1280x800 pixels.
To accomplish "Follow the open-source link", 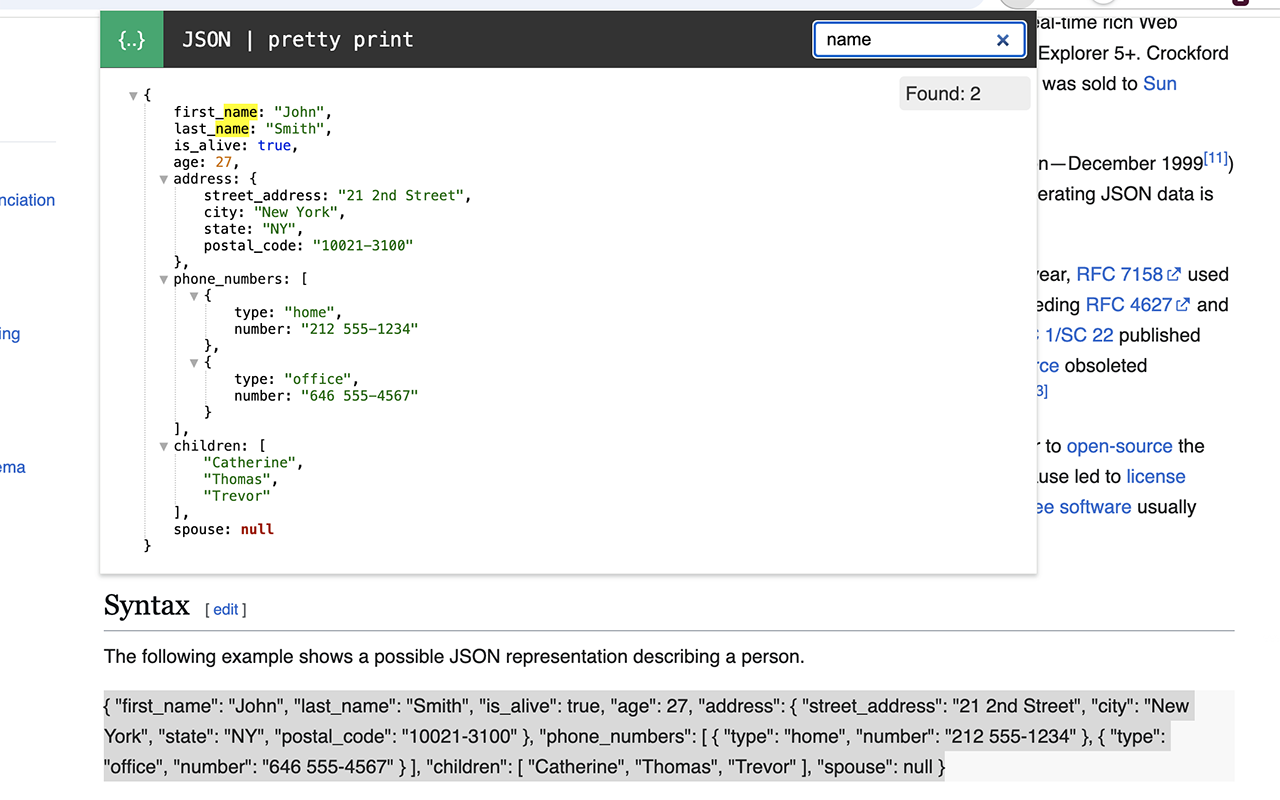I will pos(1120,446).
